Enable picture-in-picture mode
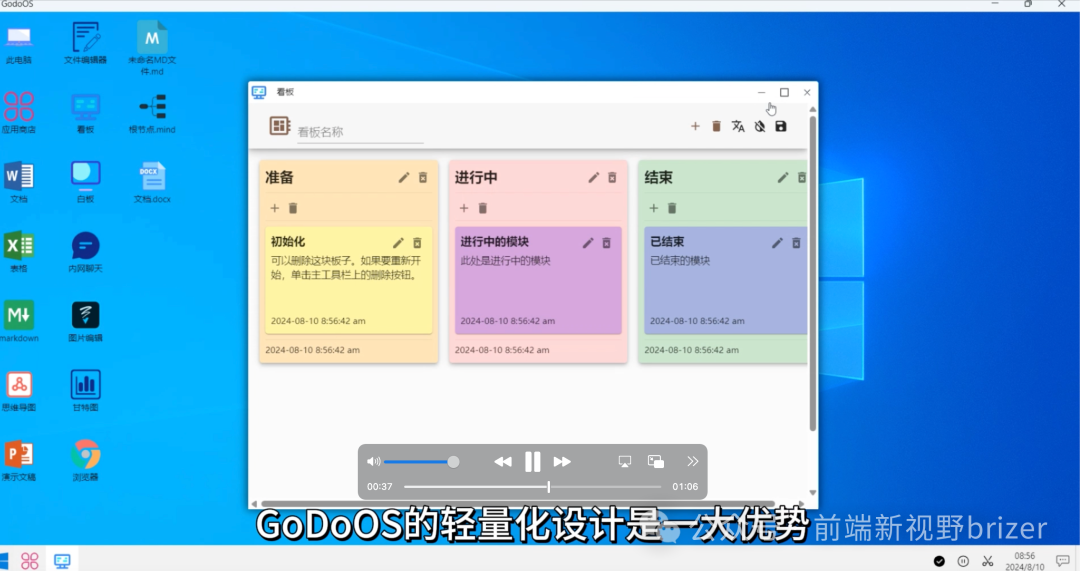1080x571 pixels. pos(656,461)
